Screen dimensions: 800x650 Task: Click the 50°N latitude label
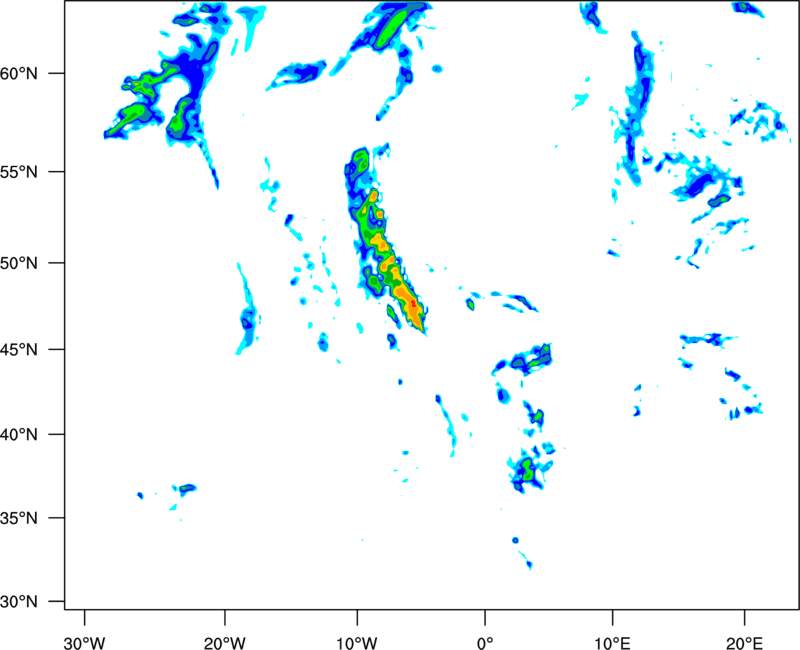pyautogui.click(x=19, y=263)
